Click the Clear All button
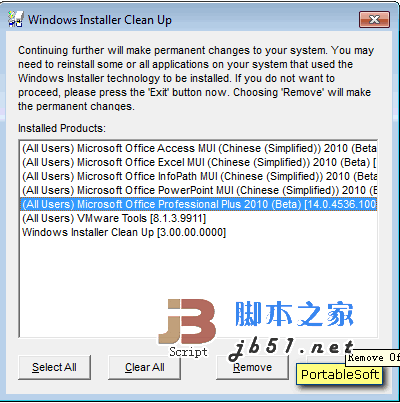The width and height of the screenshot is (400, 403). pyautogui.click(x=144, y=367)
